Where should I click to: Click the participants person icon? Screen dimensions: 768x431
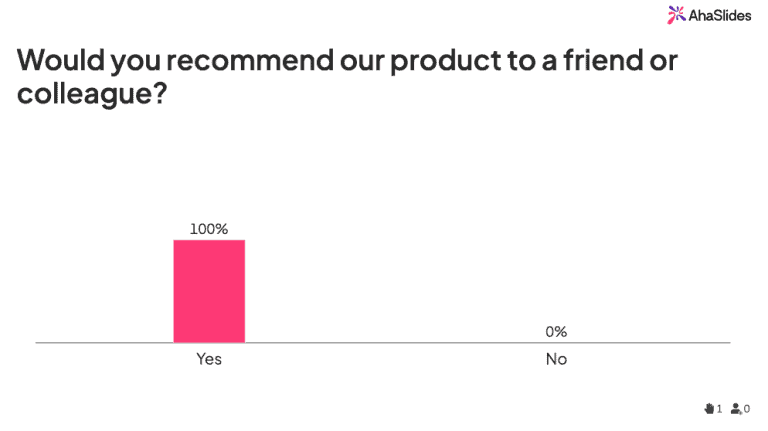(736, 408)
